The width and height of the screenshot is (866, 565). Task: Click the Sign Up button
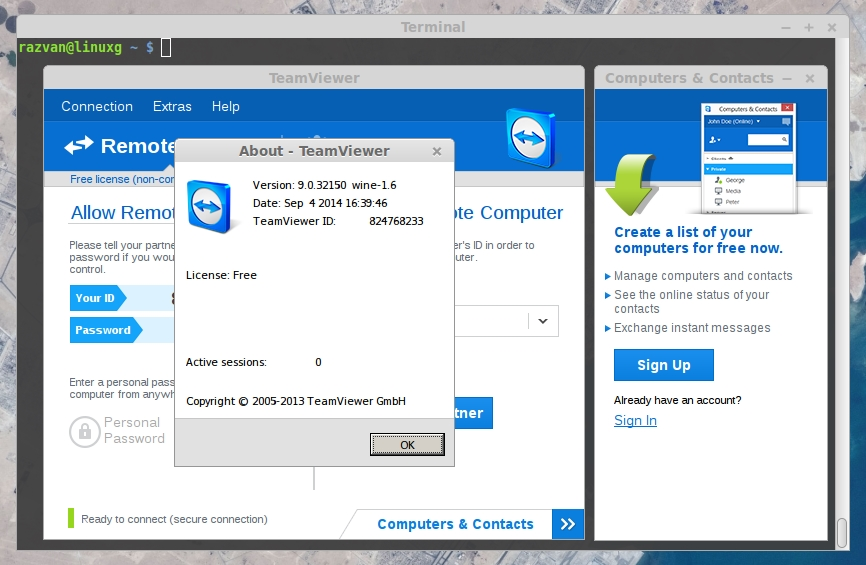click(664, 365)
